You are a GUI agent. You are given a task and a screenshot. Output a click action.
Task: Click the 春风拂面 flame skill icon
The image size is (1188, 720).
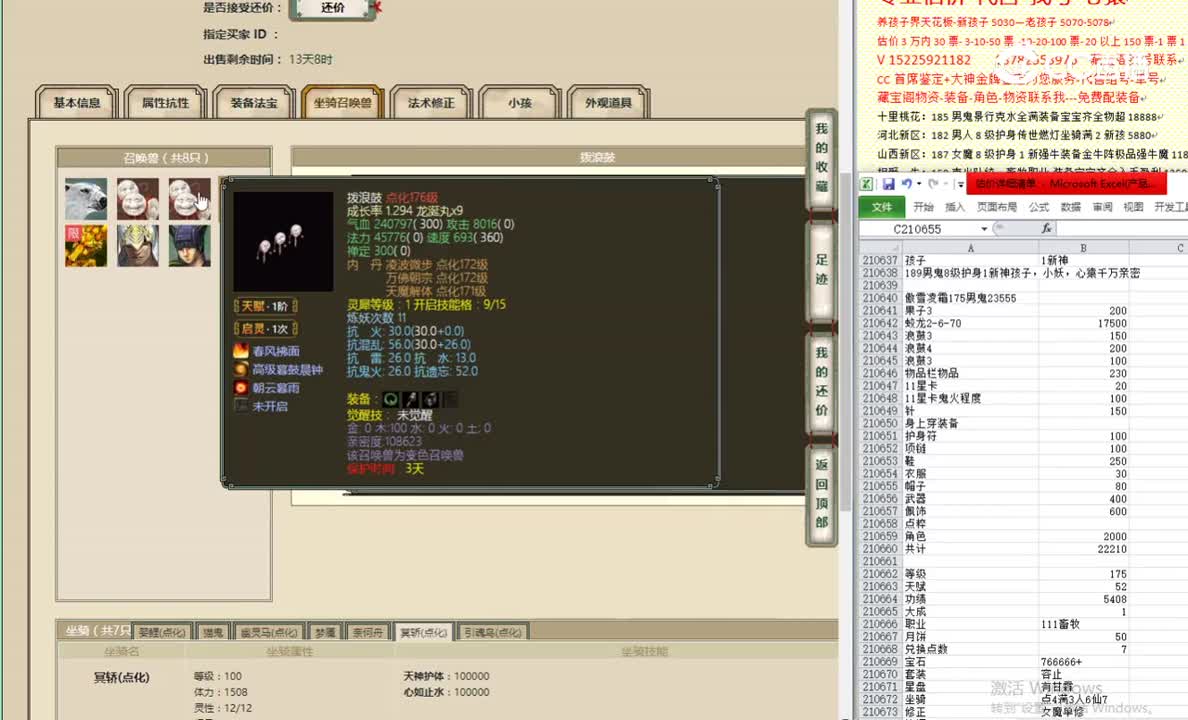(x=241, y=351)
